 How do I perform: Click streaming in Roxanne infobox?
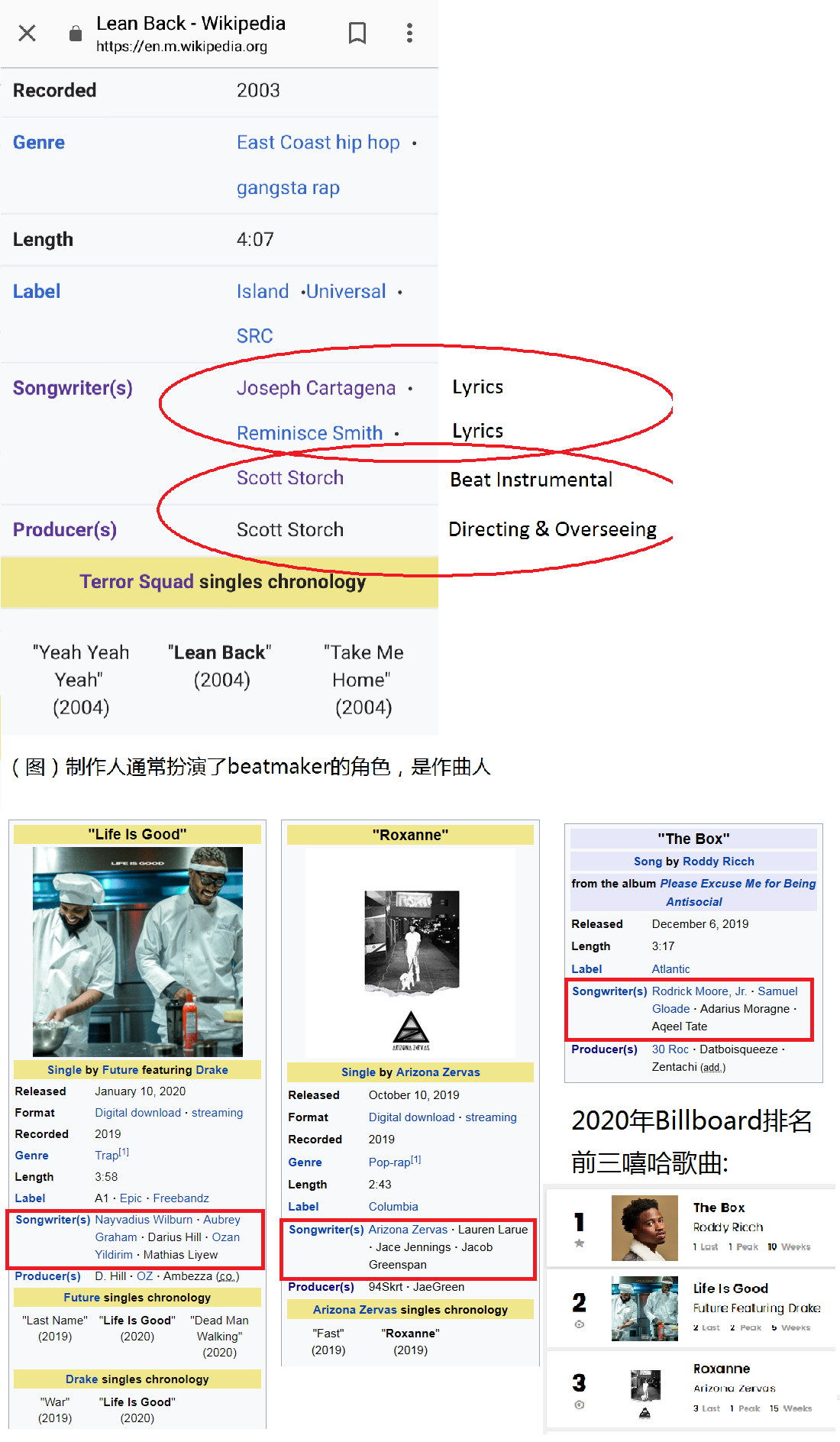tap(491, 1117)
